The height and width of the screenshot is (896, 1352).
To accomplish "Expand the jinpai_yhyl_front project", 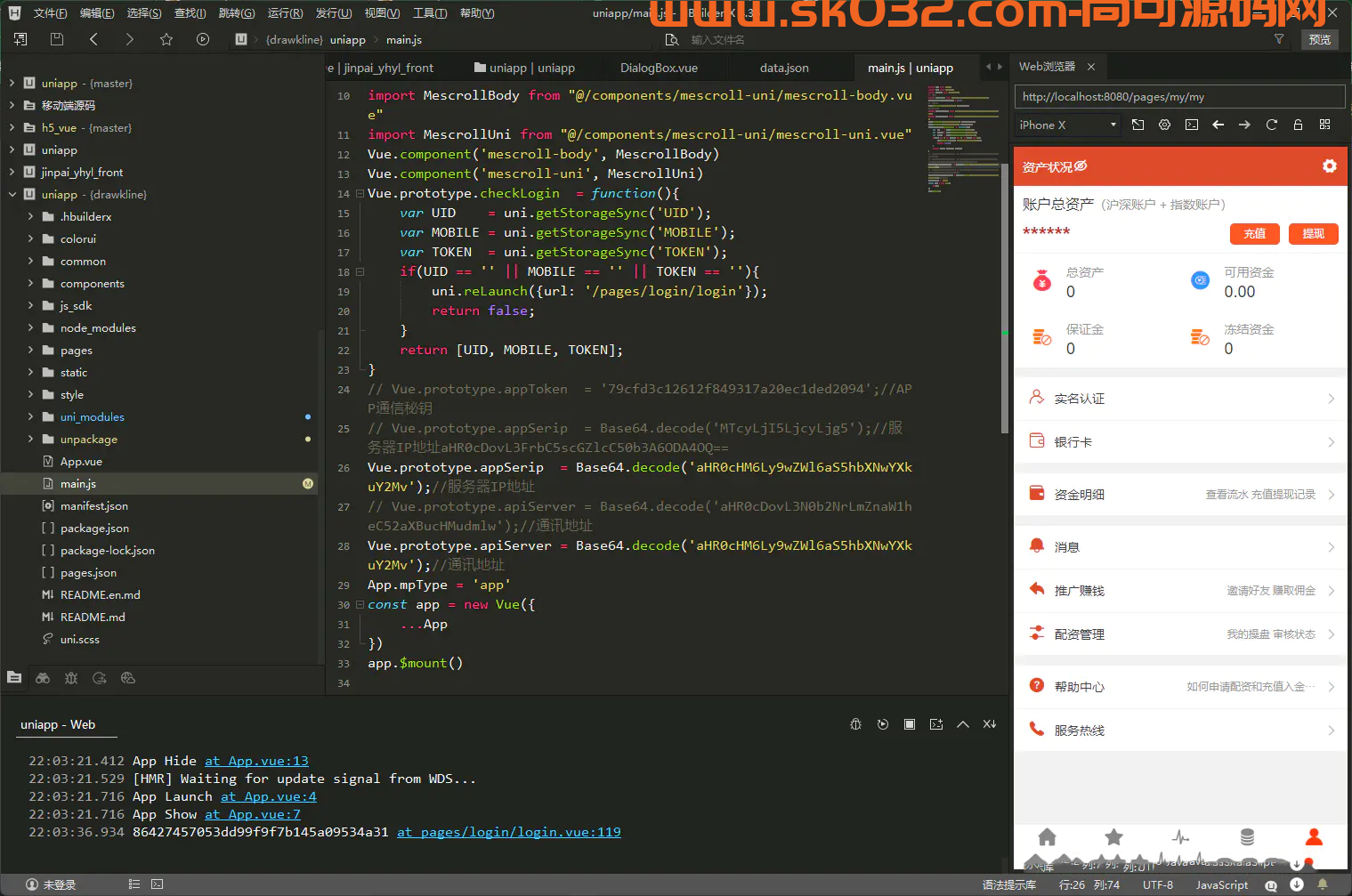I will click(12, 172).
